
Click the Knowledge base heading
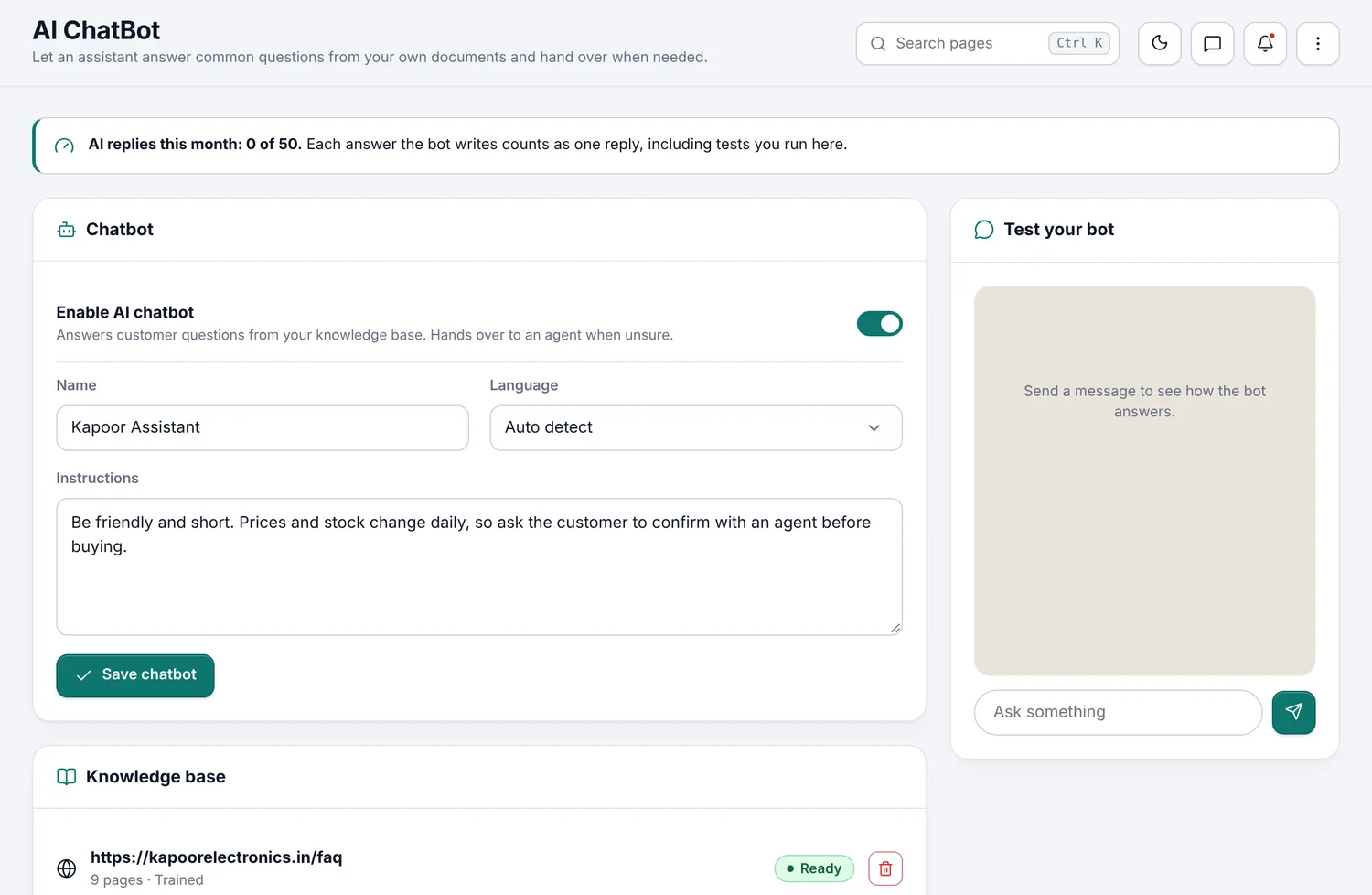(155, 777)
